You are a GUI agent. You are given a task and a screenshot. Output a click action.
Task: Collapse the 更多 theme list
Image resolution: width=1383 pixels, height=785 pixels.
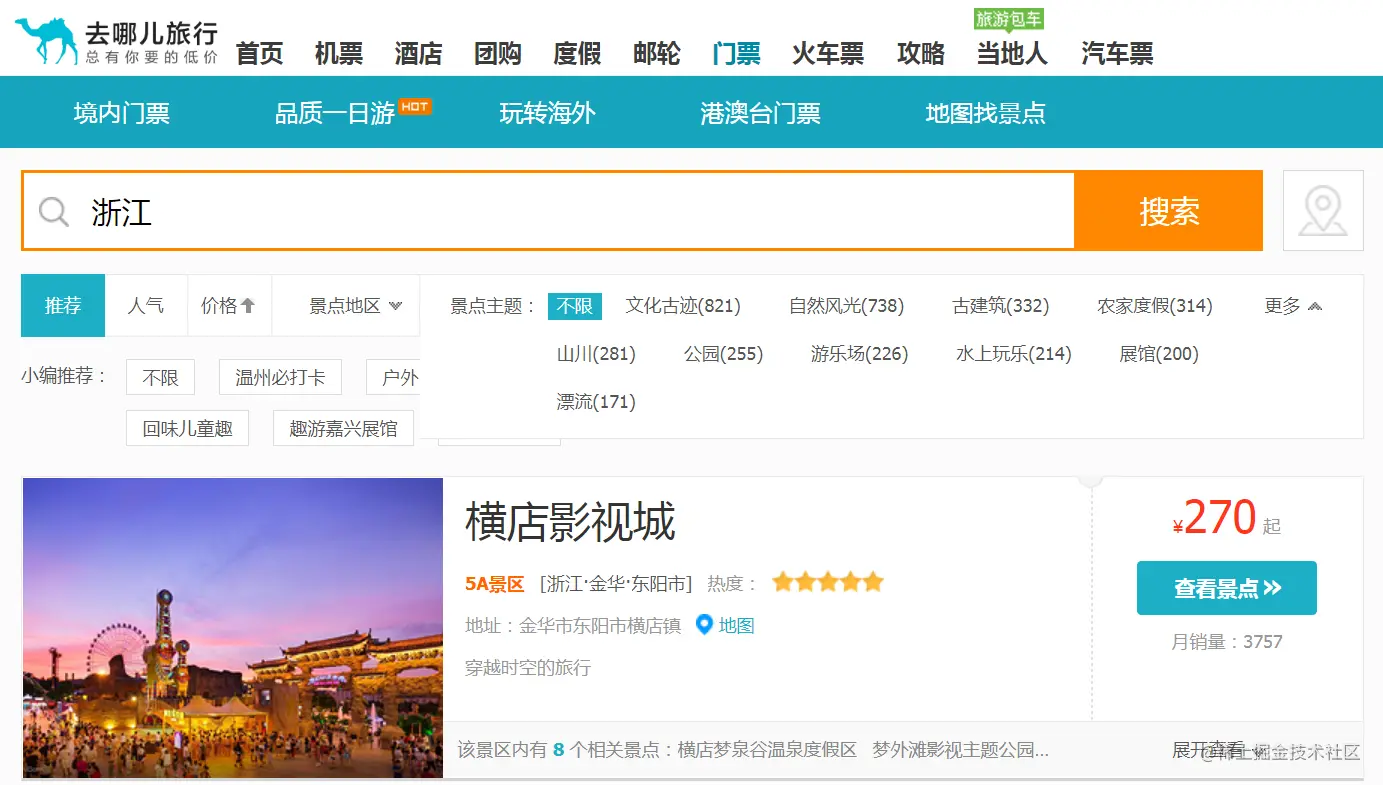[x=1293, y=306]
